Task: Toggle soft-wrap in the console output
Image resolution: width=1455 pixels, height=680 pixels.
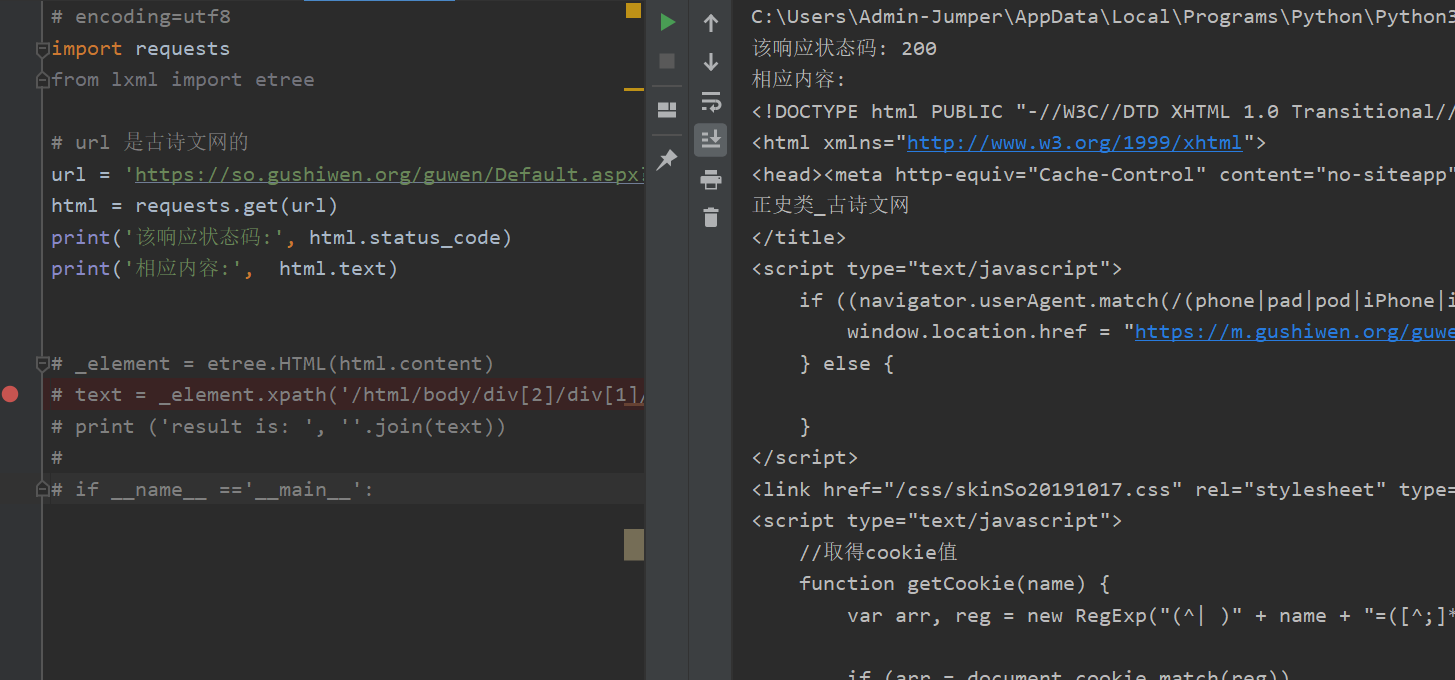Action: coord(711,101)
